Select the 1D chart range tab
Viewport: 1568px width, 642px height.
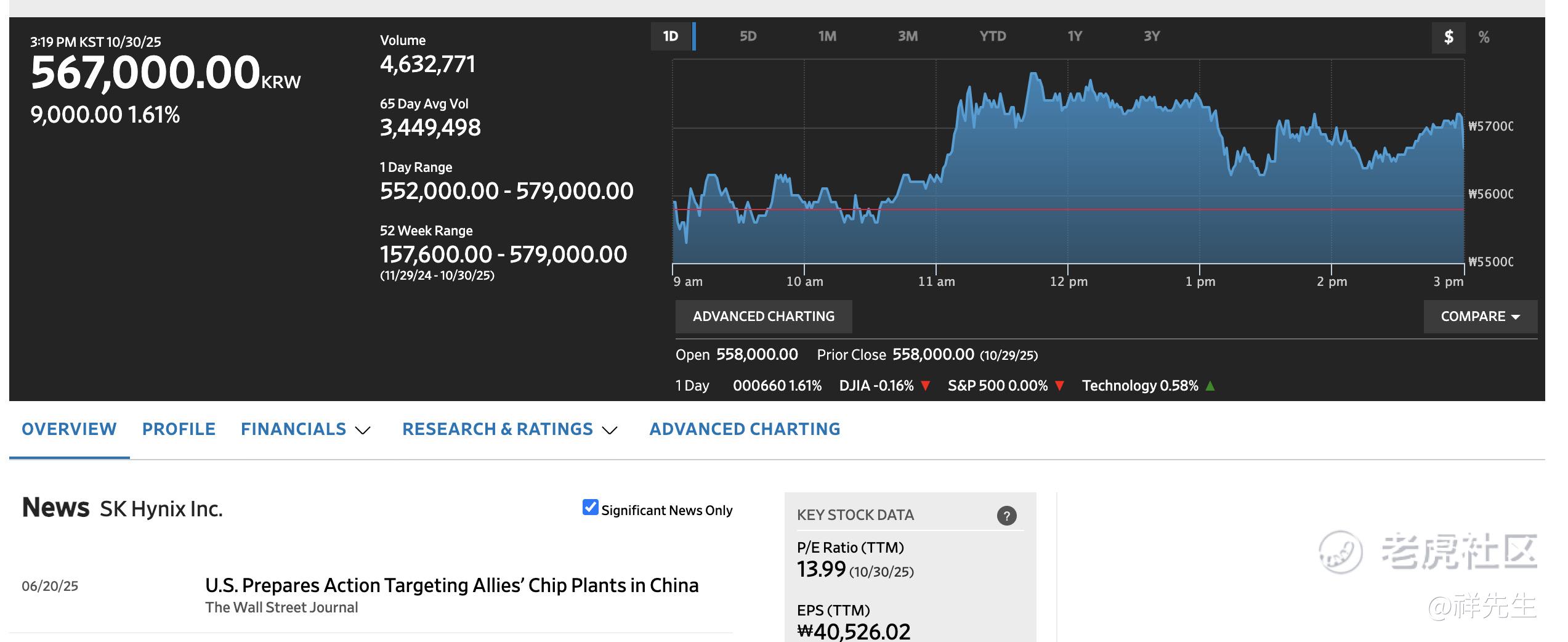click(x=671, y=36)
